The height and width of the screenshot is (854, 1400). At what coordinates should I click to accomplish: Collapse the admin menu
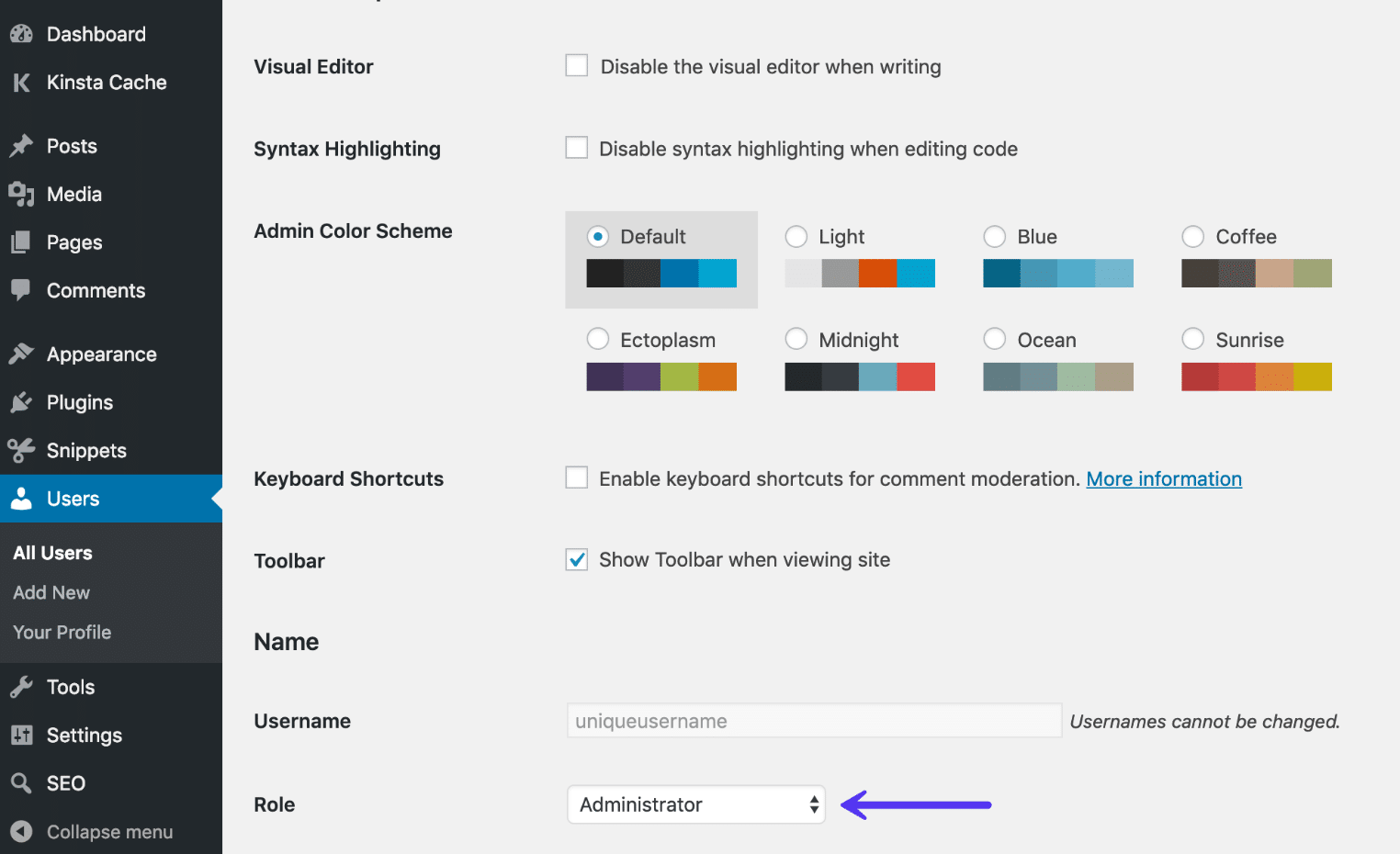[x=109, y=832]
